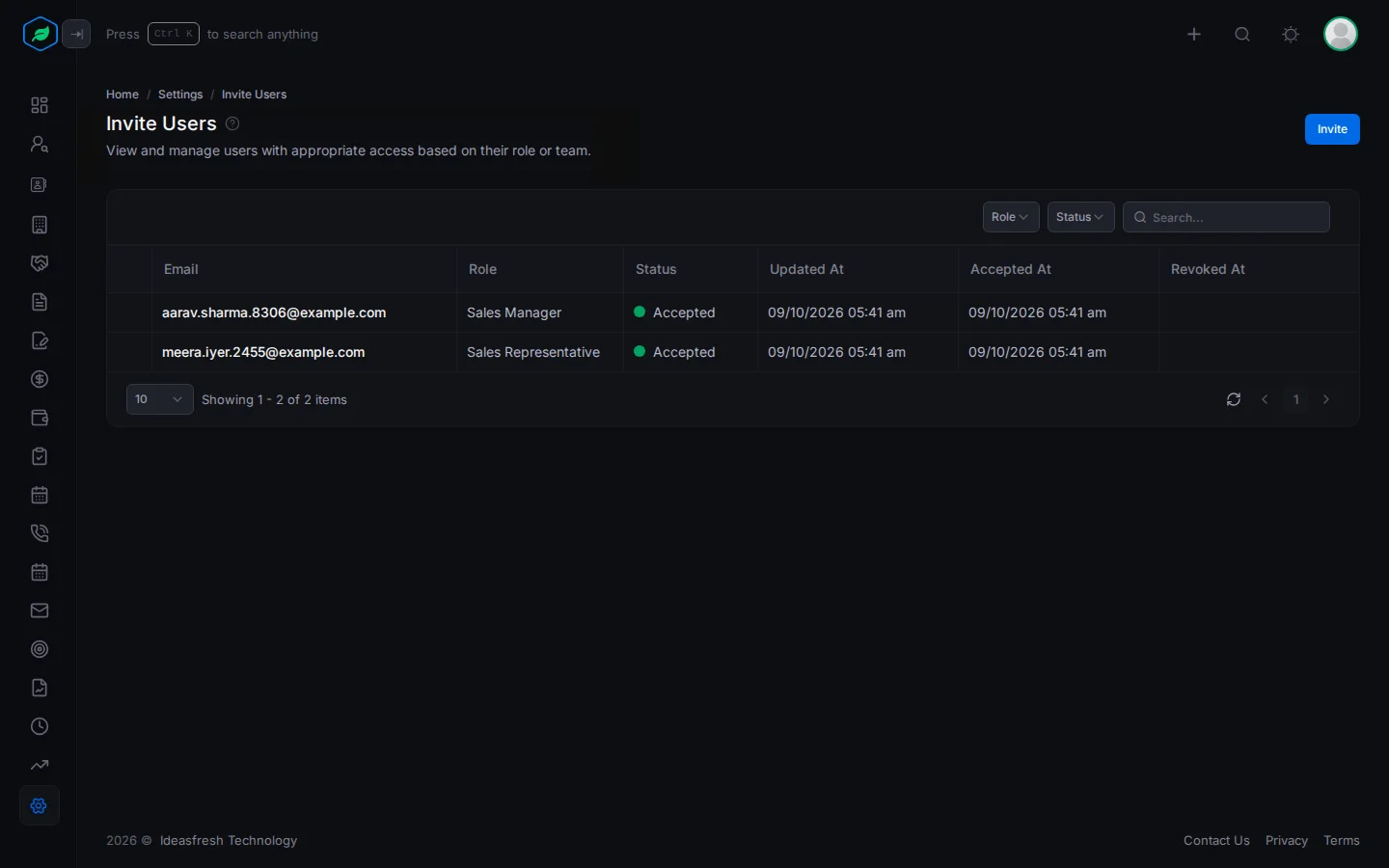Click the blue Invite button

(1332, 129)
